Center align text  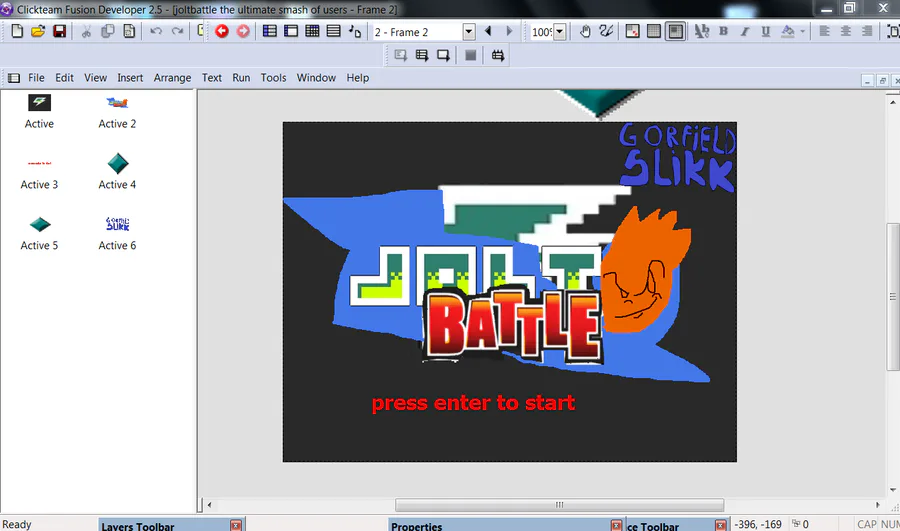(x=845, y=31)
